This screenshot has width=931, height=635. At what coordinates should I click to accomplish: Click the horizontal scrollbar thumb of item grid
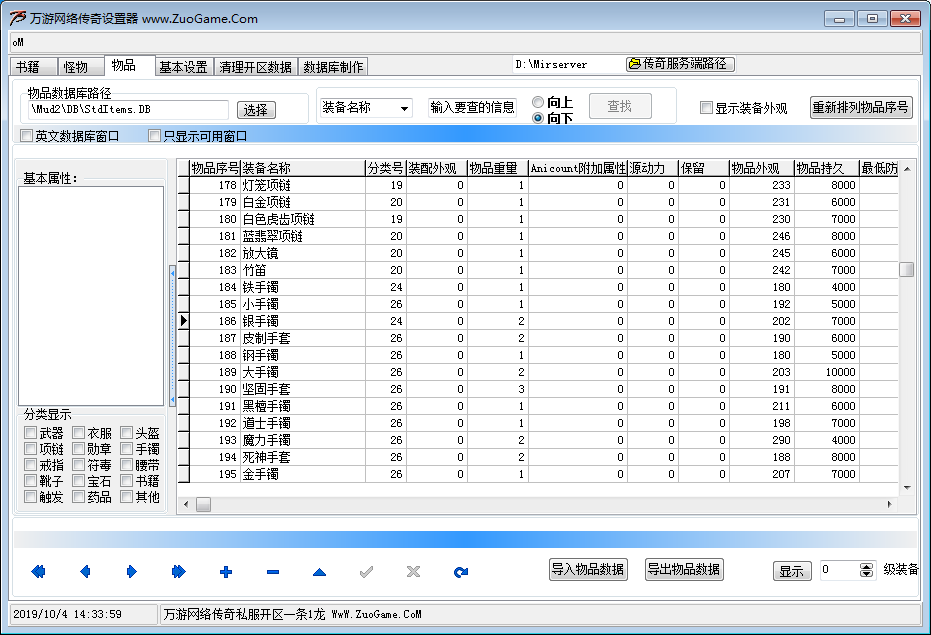204,504
